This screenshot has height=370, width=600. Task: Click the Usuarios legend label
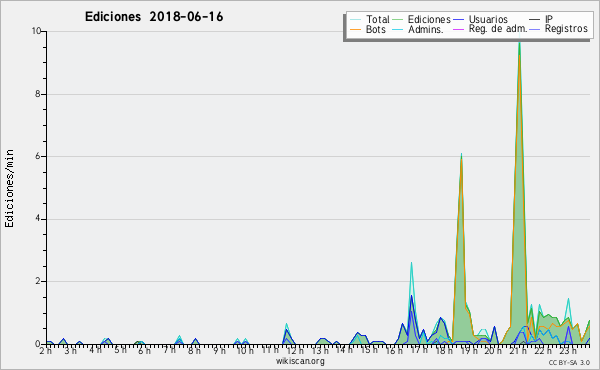click(x=488, y=19)
